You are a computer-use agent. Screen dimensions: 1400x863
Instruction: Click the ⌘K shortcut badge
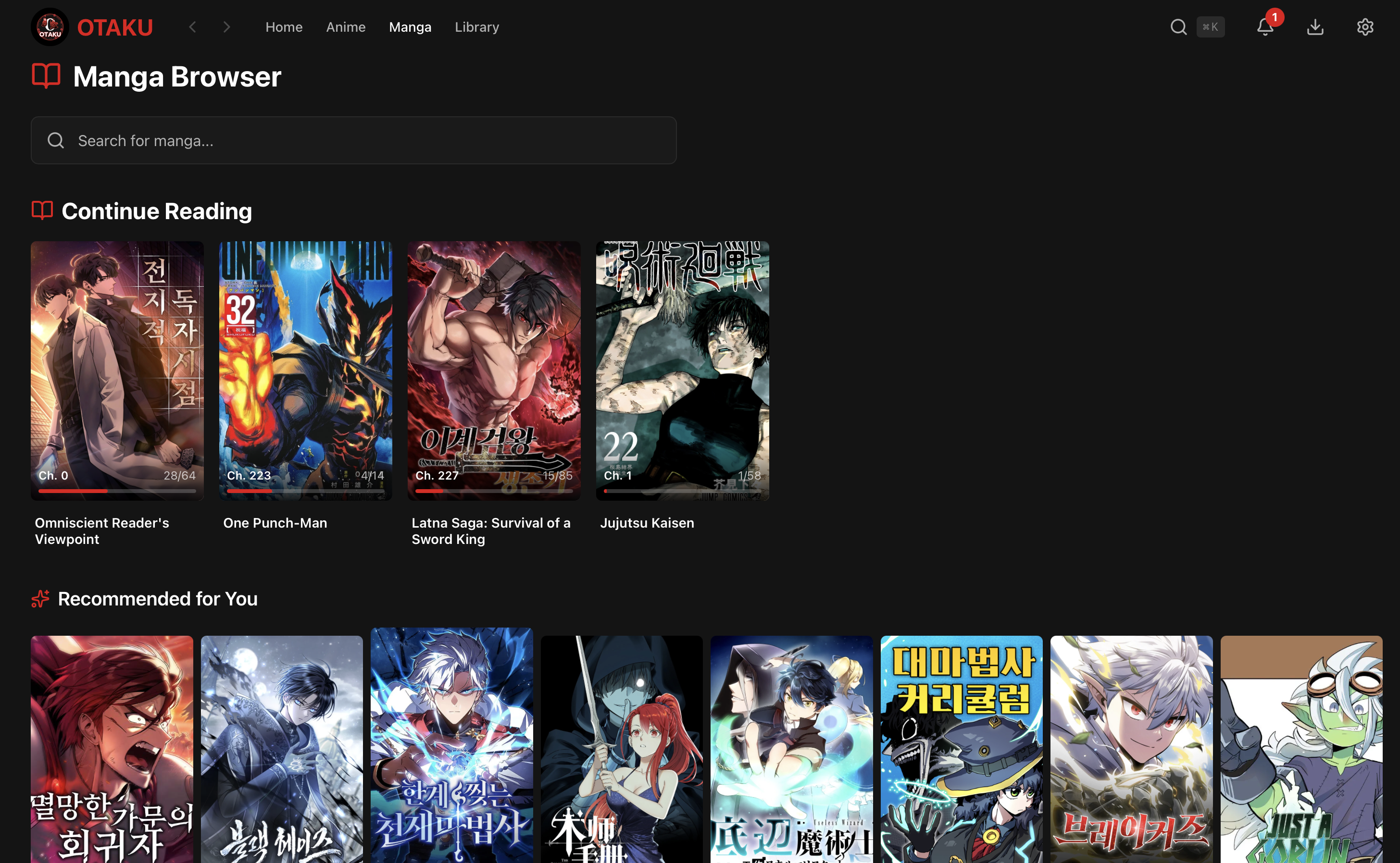pyautogui.click(x=1211, y=26)
